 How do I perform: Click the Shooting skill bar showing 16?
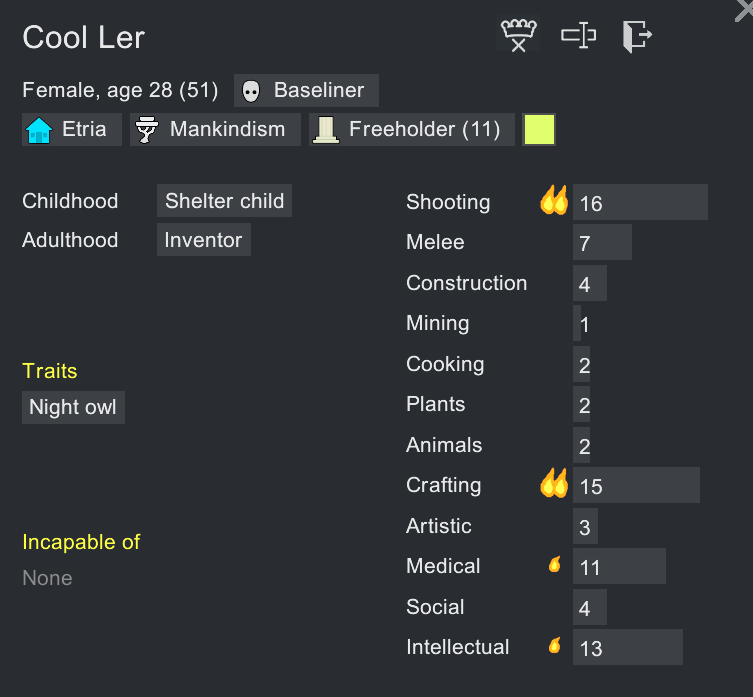640,202
